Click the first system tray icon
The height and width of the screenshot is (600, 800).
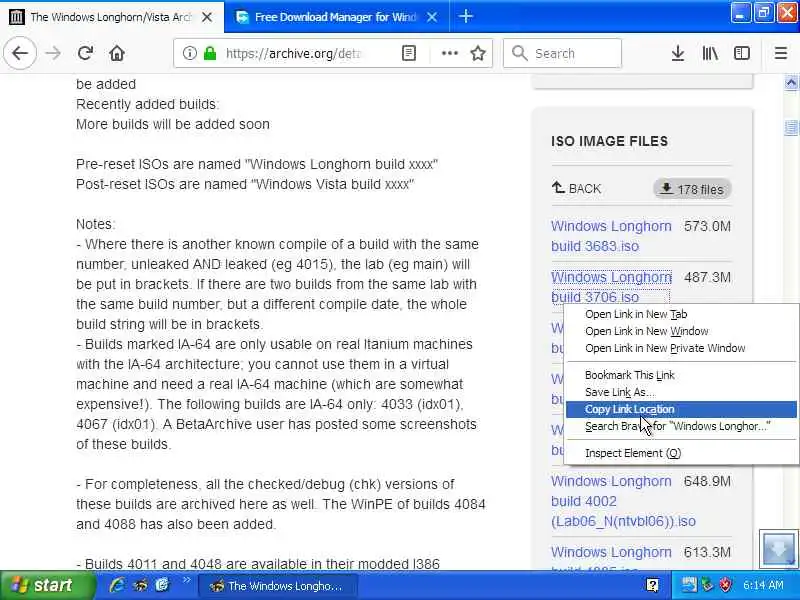tap(689, 585)
